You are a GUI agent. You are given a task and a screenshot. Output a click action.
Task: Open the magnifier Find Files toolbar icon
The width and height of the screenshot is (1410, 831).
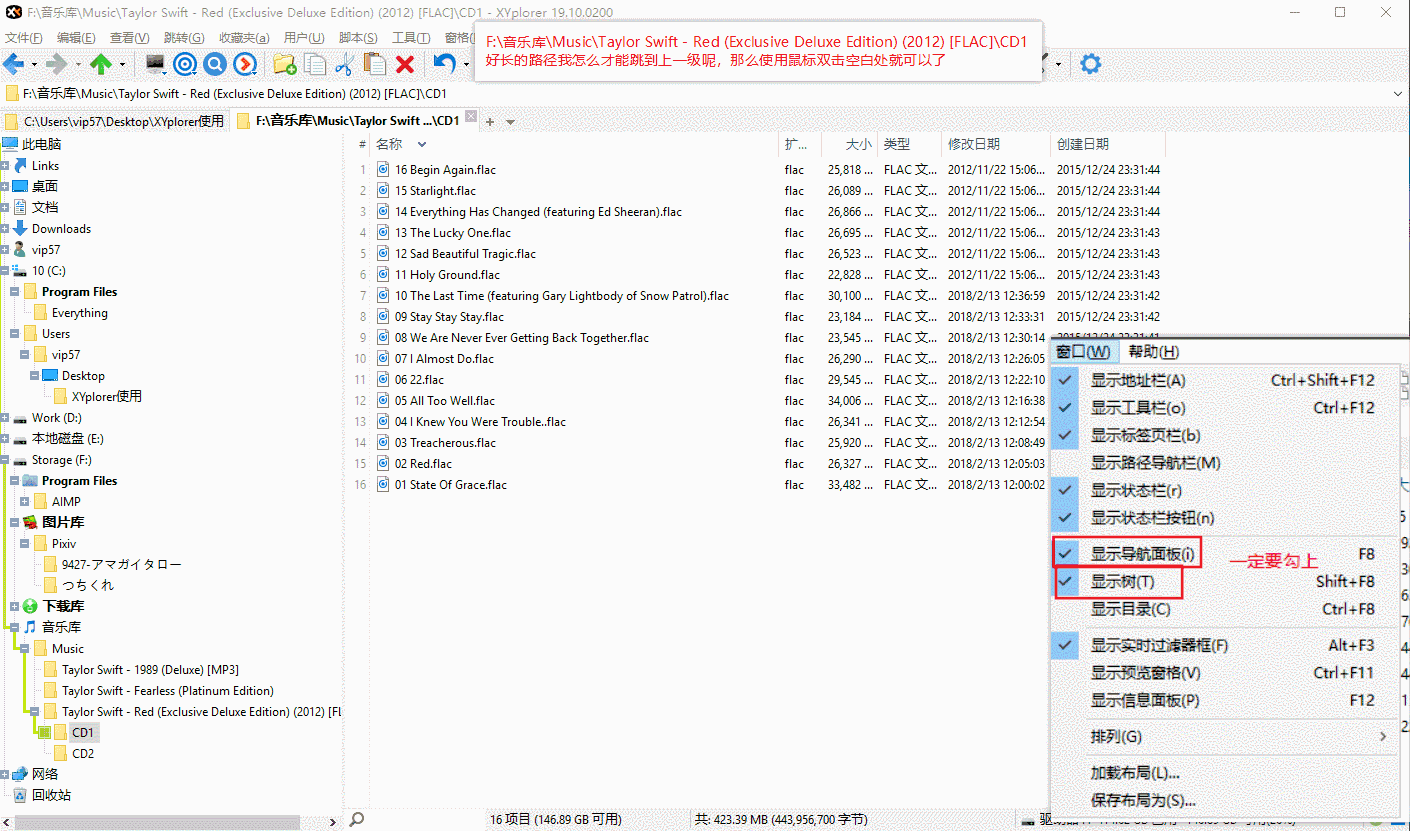[x=214, y=65]
